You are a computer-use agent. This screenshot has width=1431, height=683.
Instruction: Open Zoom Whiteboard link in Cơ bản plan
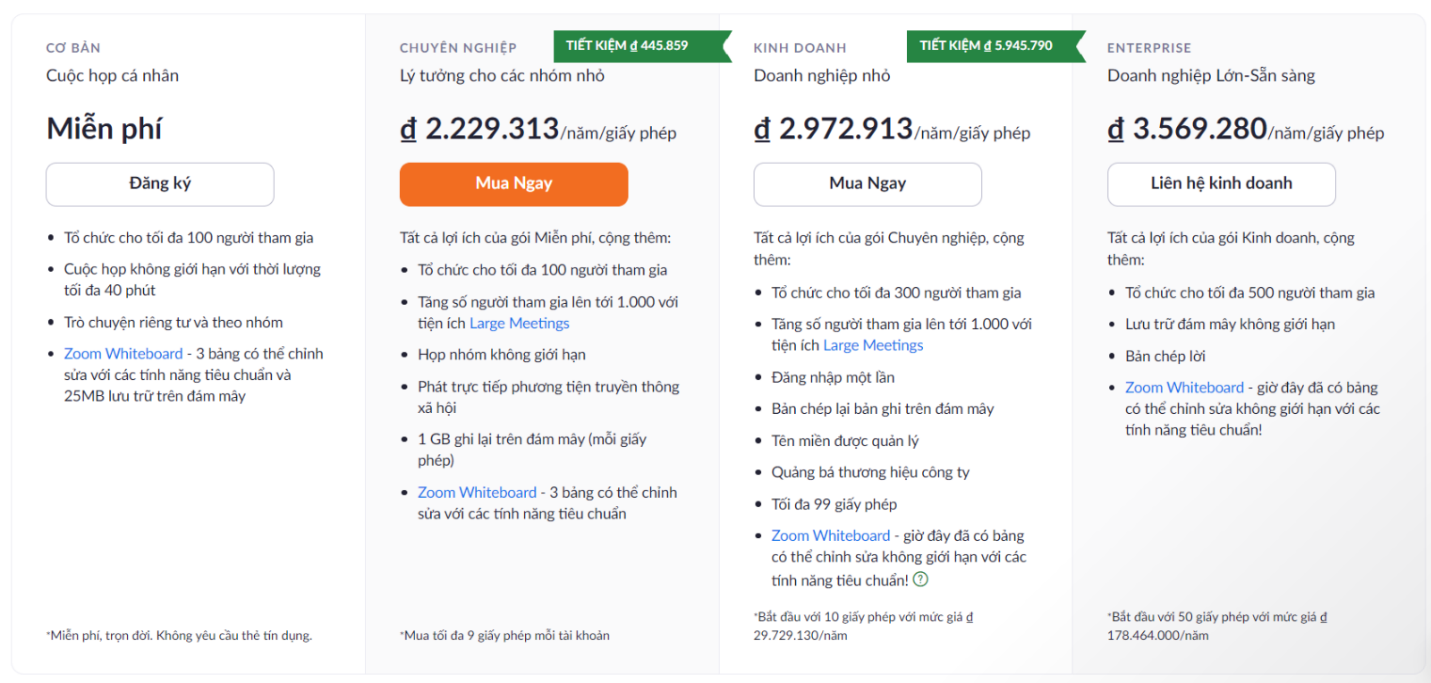(x=123, y=354)
